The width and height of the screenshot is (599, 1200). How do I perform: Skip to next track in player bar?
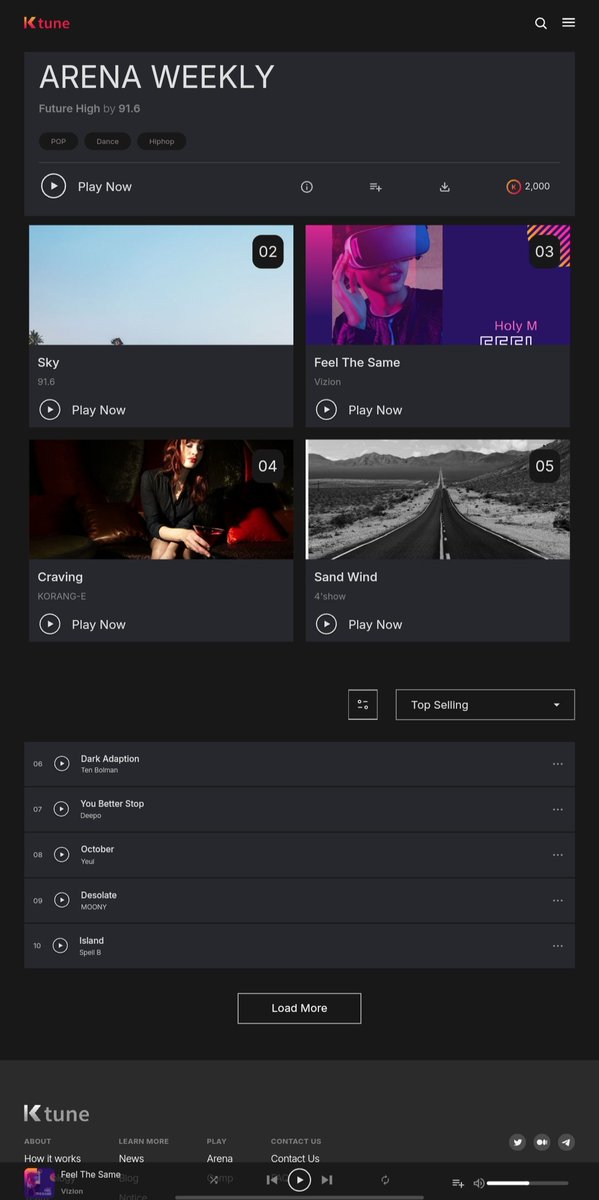(x=327, y=1180)
